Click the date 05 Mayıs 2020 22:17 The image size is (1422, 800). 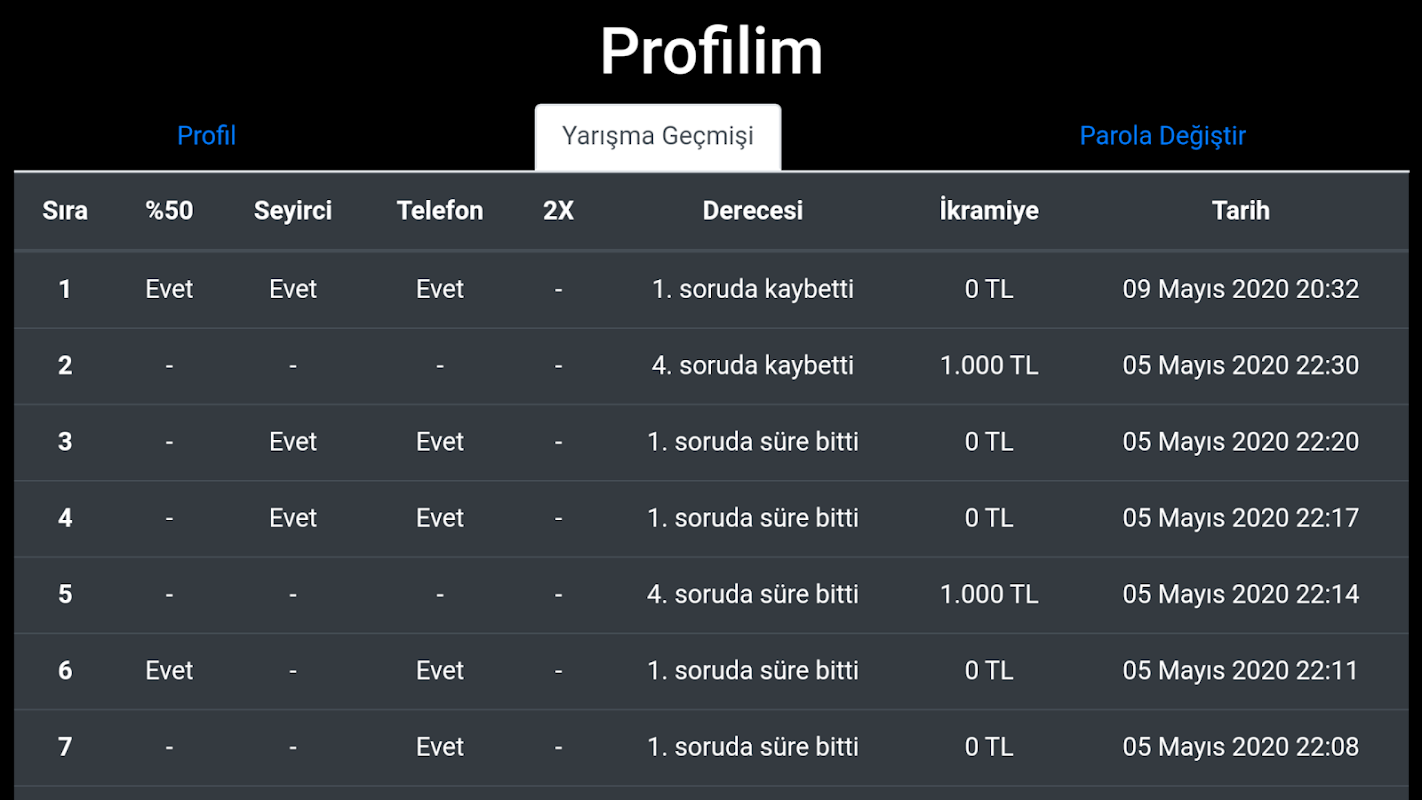(1240, 517)
